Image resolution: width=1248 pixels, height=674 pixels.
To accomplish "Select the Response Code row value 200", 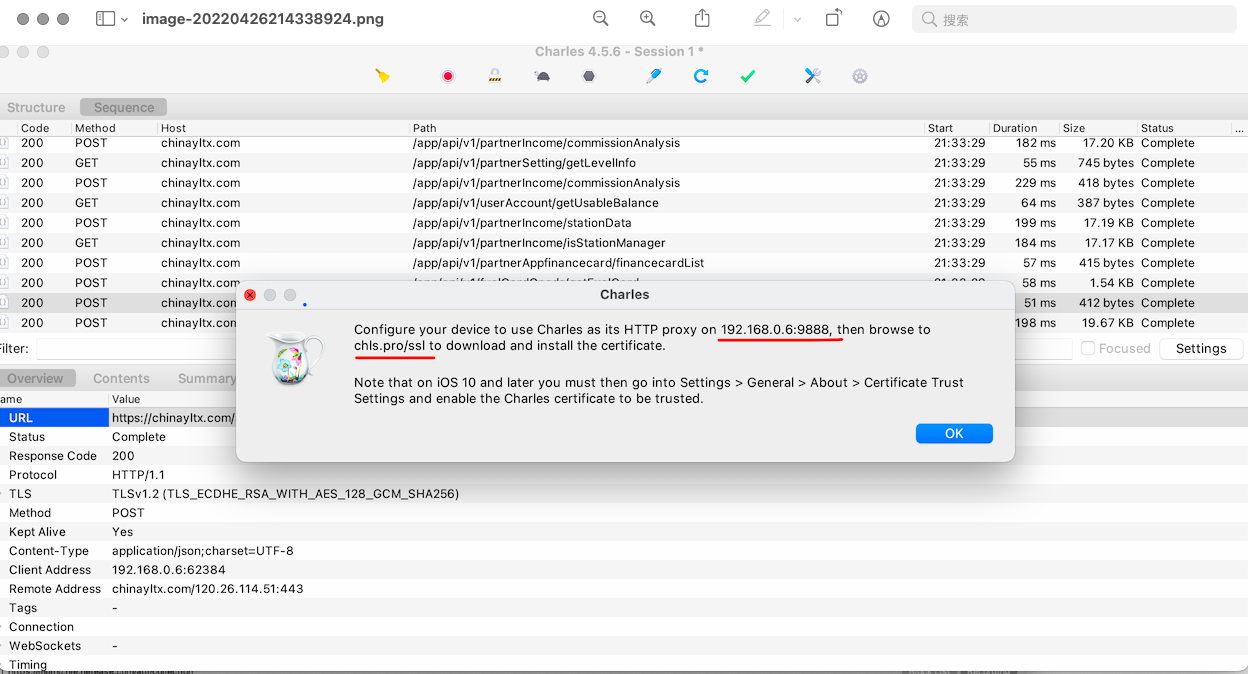I will pos(123,456).
